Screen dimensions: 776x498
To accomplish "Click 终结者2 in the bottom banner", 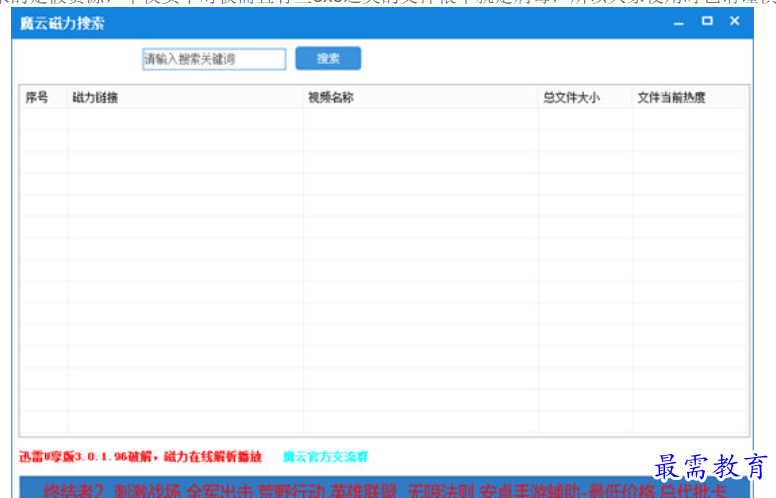I will (74, 491).
